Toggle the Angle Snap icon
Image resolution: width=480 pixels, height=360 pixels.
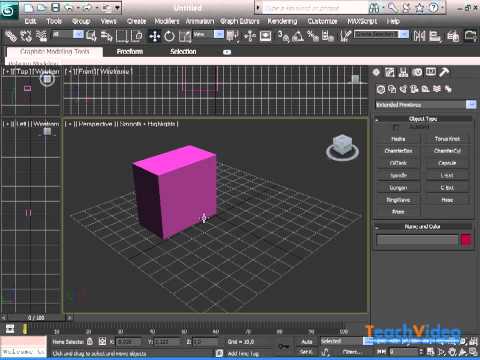298,36
